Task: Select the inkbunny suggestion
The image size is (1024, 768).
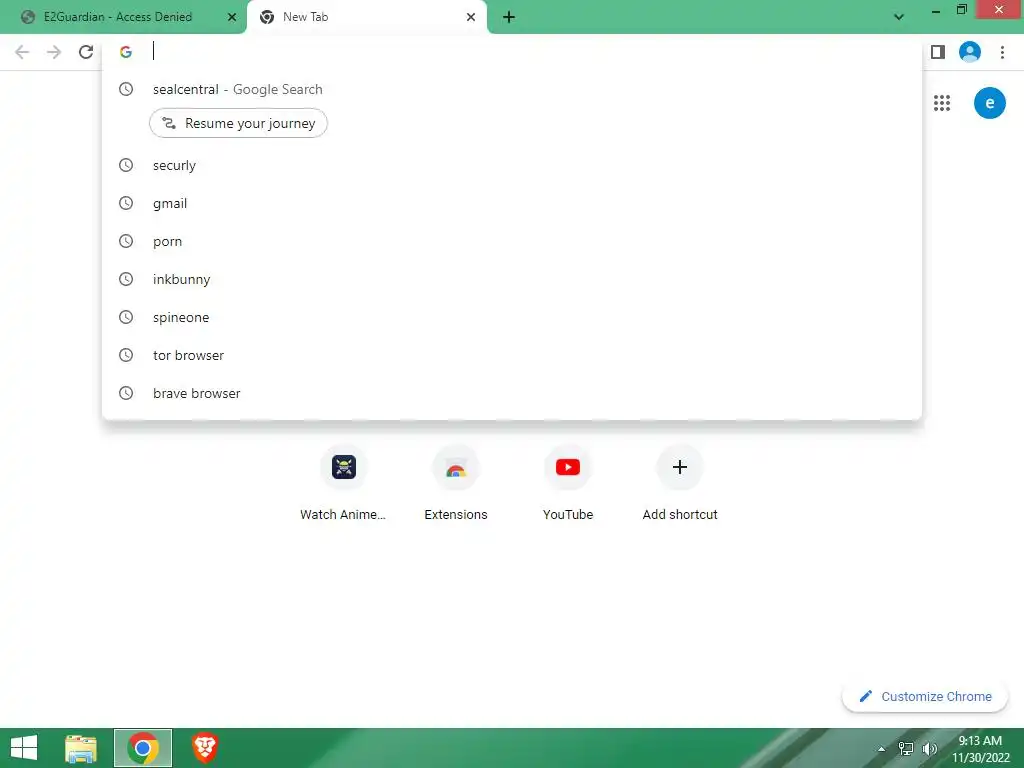Action: click(512, 280)
